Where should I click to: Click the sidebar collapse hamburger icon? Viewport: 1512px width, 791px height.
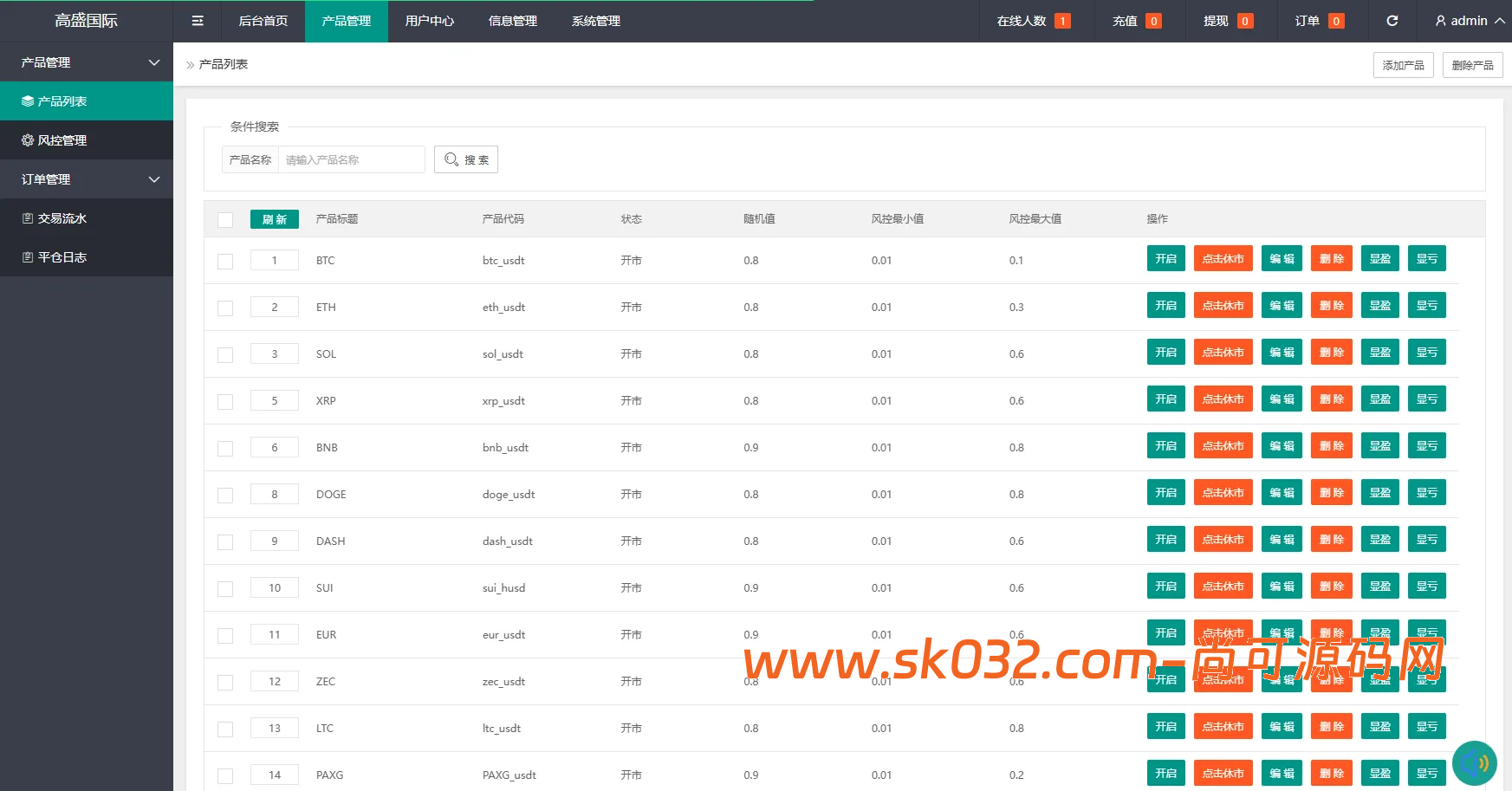tap(198, 21)
